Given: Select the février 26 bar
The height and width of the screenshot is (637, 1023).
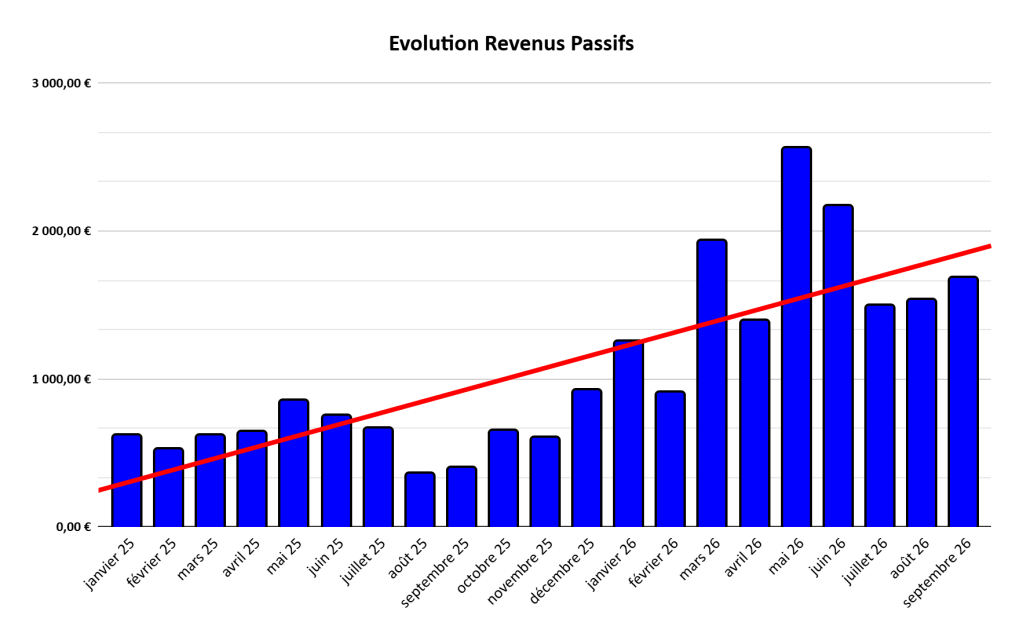Looking at the screenshot, I should [x=670, y=459].
